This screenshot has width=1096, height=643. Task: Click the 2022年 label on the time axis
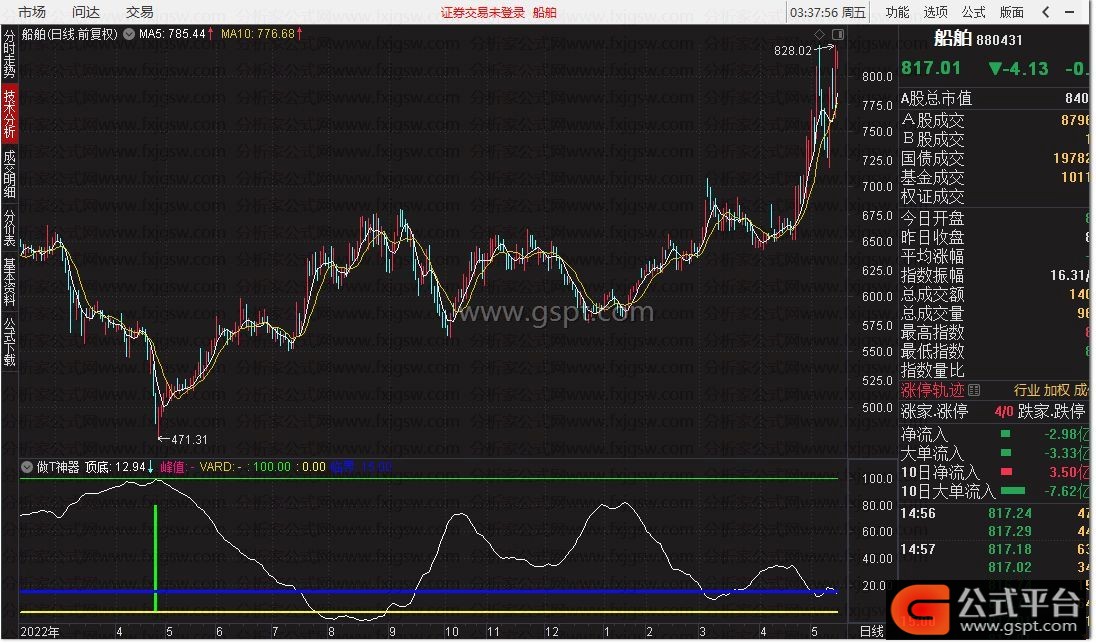[40, 631]
